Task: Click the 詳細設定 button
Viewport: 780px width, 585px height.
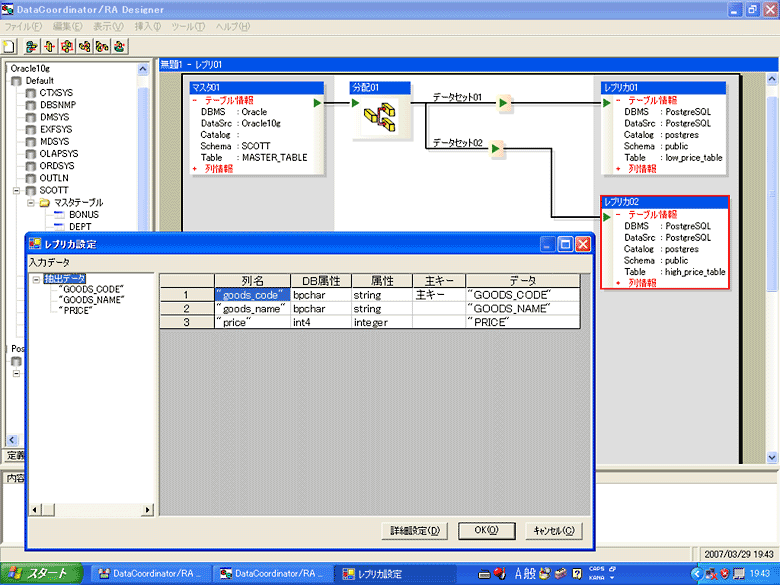Action: coord(414,531)
